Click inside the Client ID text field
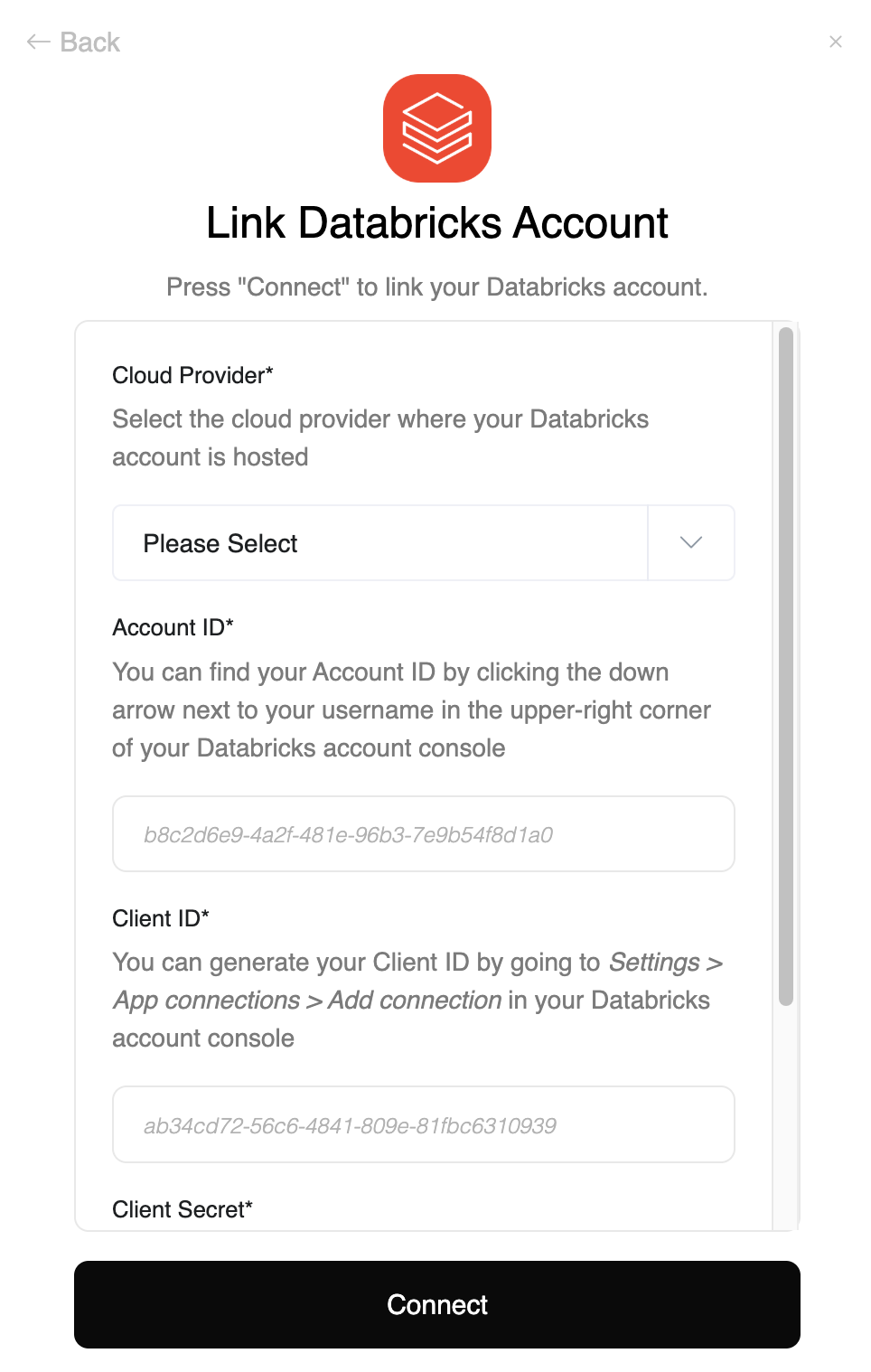This screenshot has width=871, height=1372. pos(423,1124)
